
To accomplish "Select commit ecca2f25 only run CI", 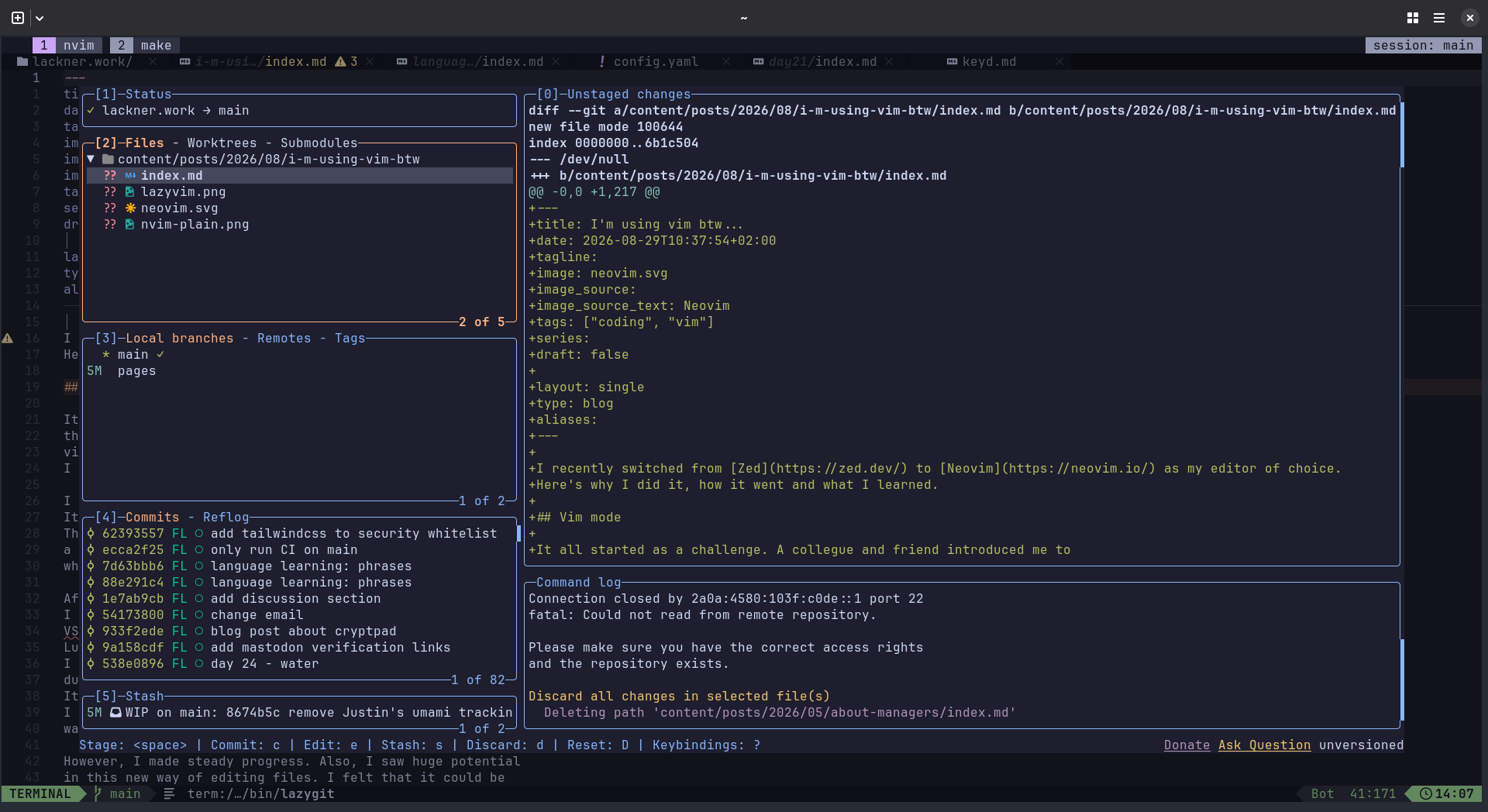I will [x=300, y=549].
